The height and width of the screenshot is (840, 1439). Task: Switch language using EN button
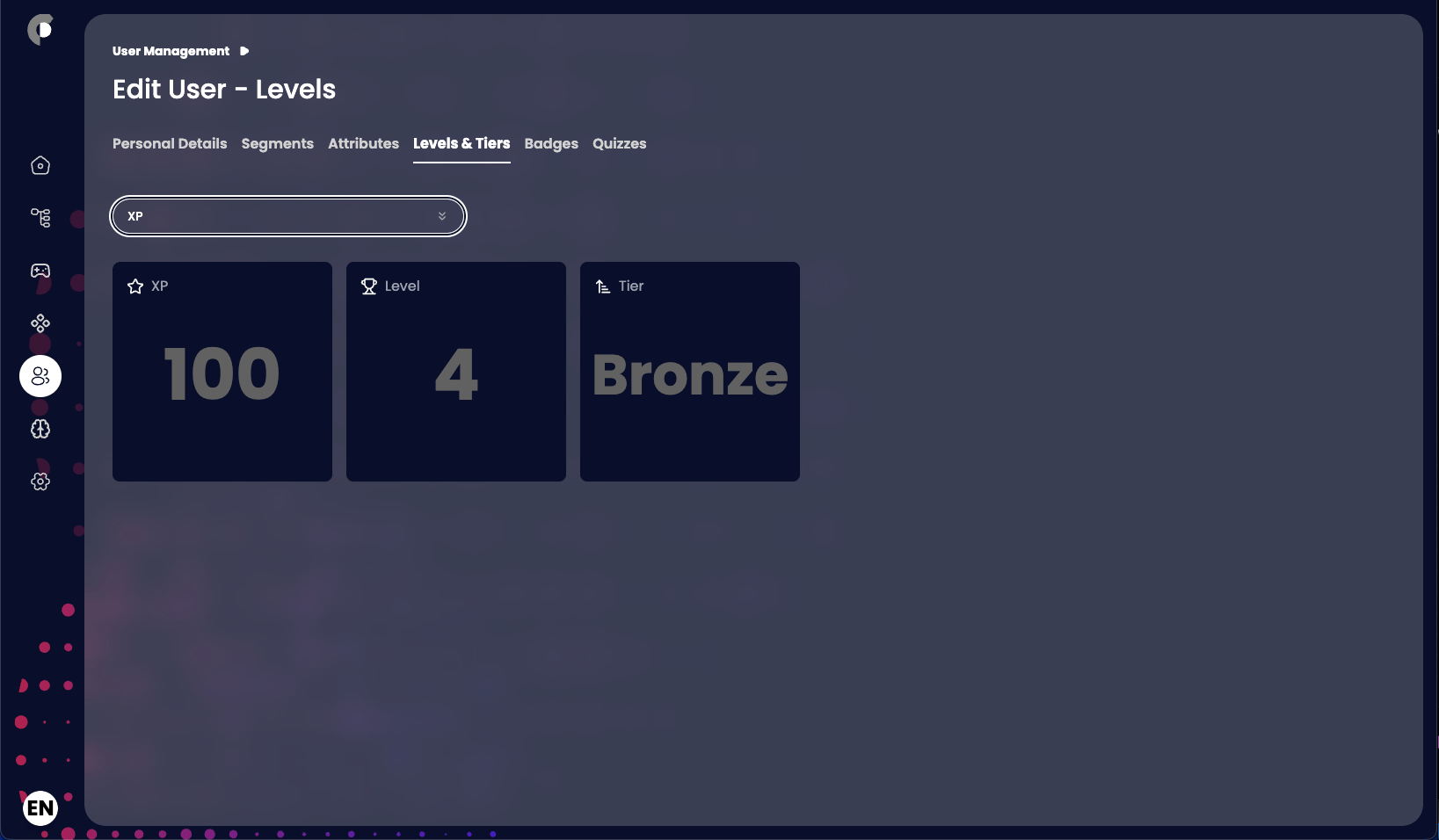point(40,807)
